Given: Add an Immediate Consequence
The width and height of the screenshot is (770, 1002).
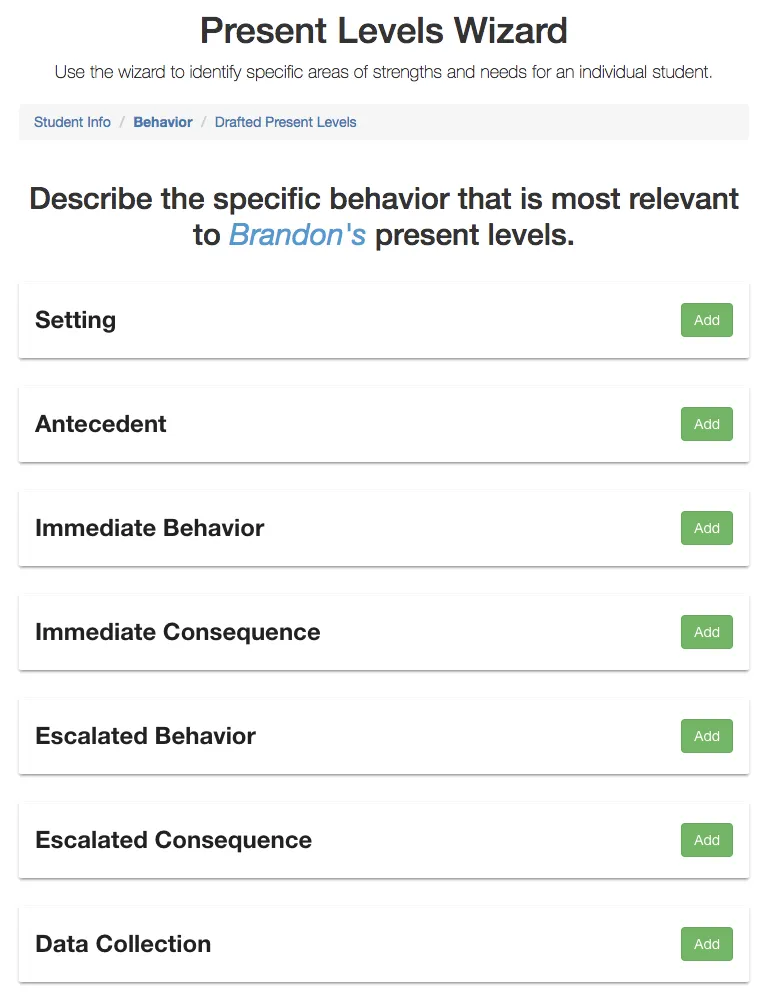Looking at the screenshot, I should click(706, 633).
